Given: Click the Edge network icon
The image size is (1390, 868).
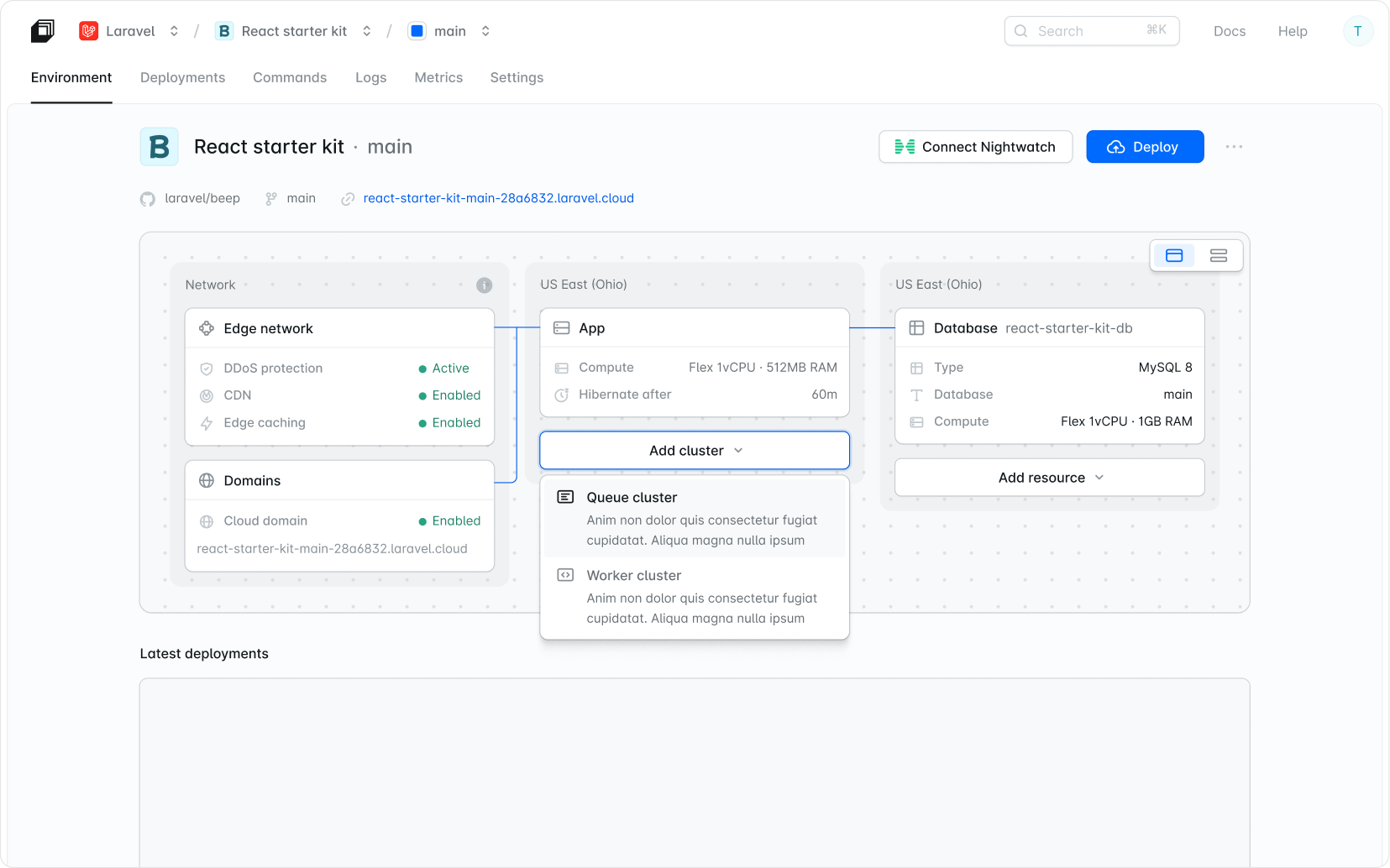Looking at the screenshot, I should 207,328.
